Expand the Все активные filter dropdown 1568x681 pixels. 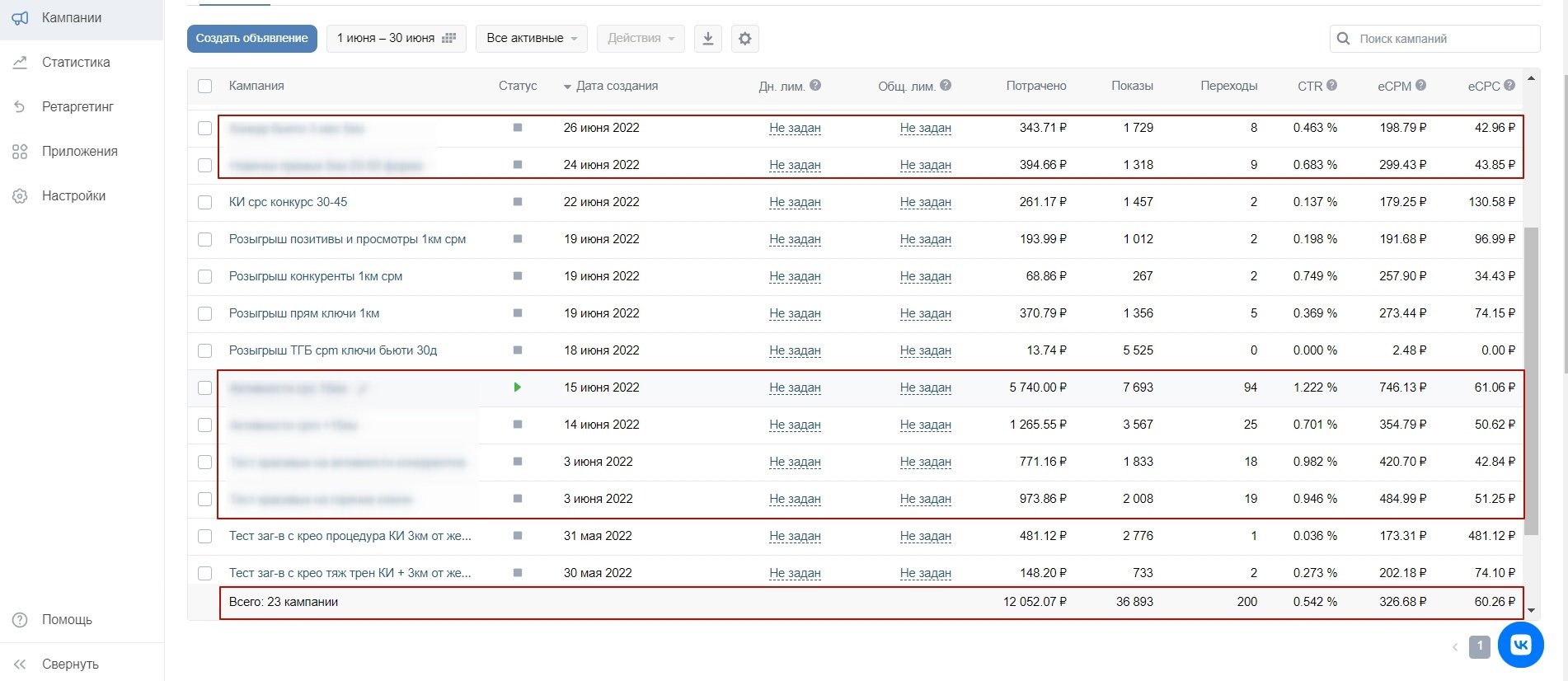click(x=531, y=39)
